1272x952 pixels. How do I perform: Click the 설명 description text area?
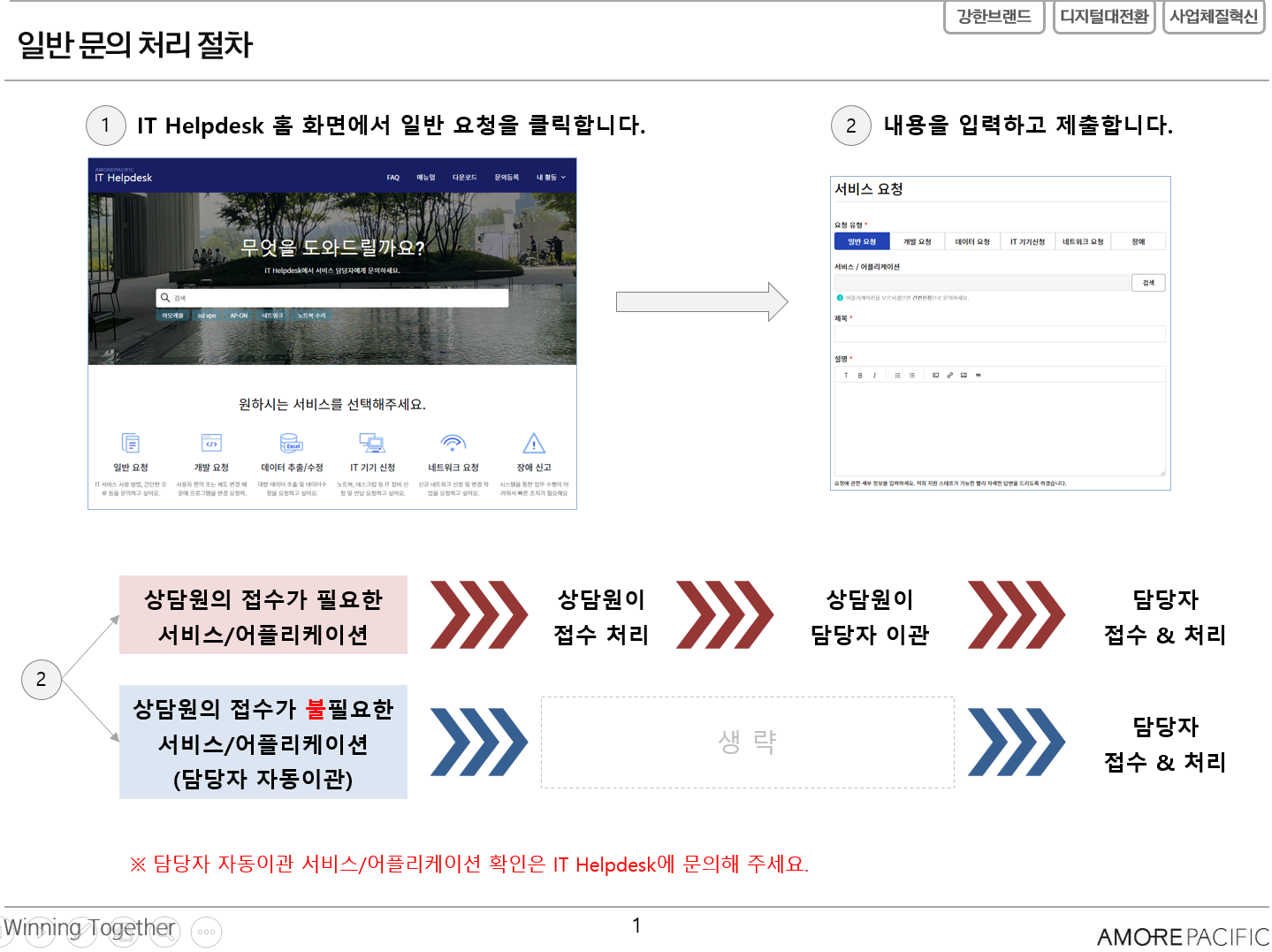click(x=1000, y=430)
